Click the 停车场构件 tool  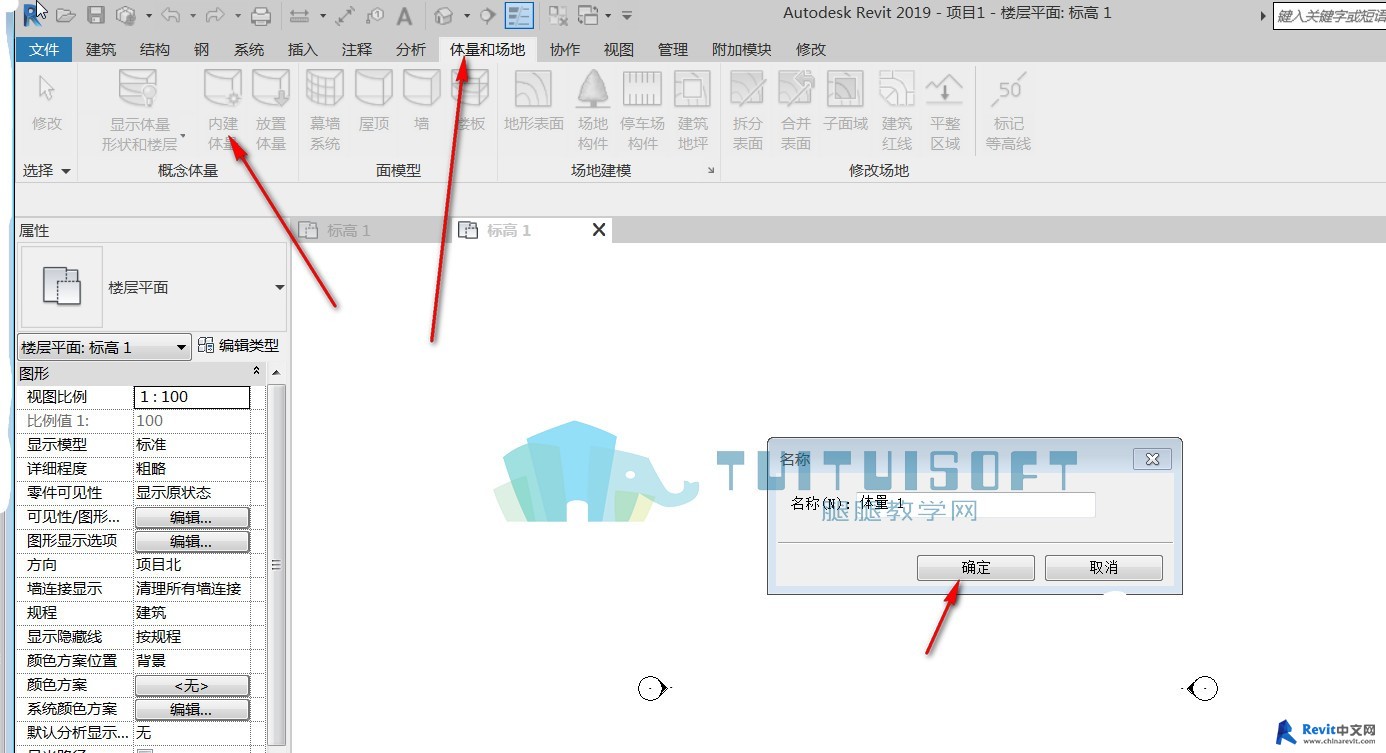click(642, 110)
